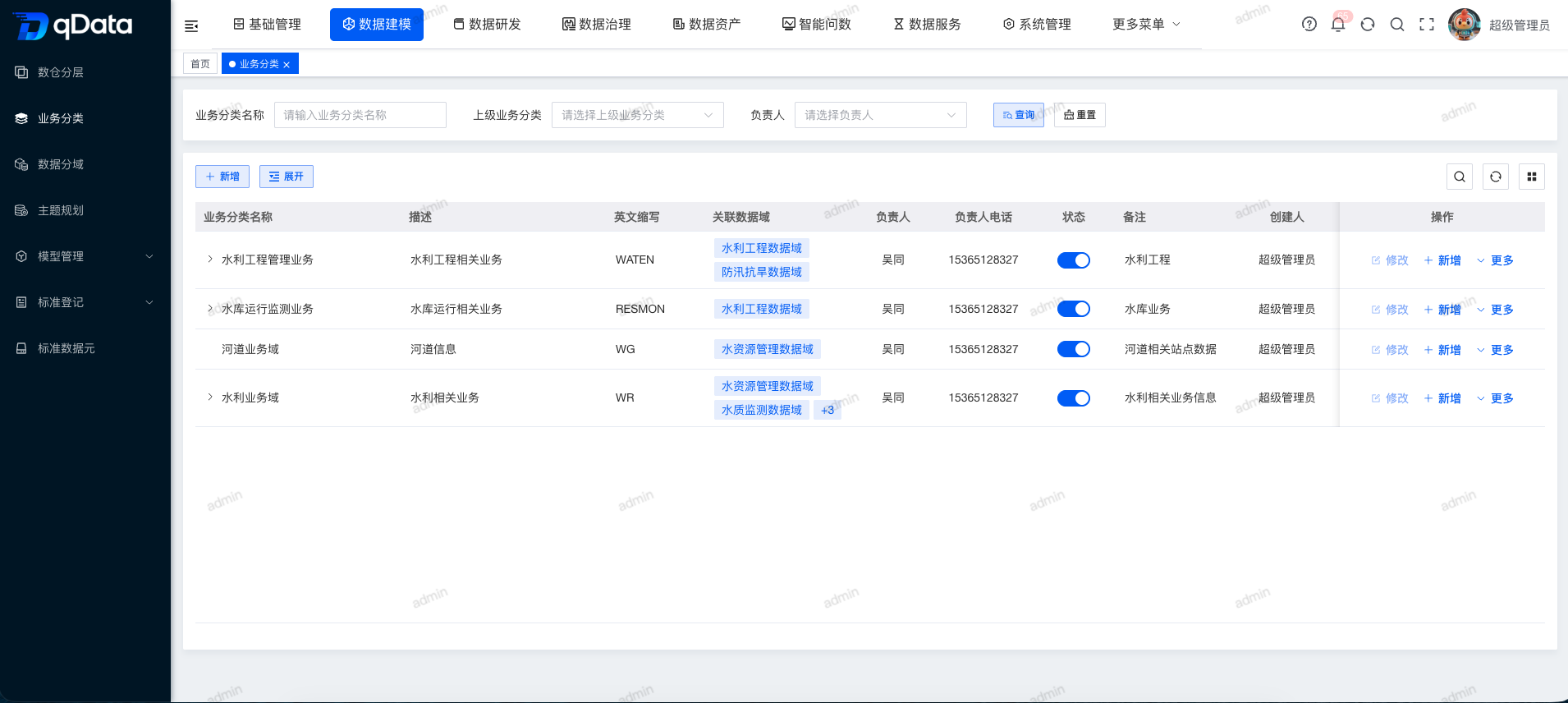Click 超级管理员 username in header
This screenshot has width=1568, height=703.
pyautogui.click(x=1520, y=25)
